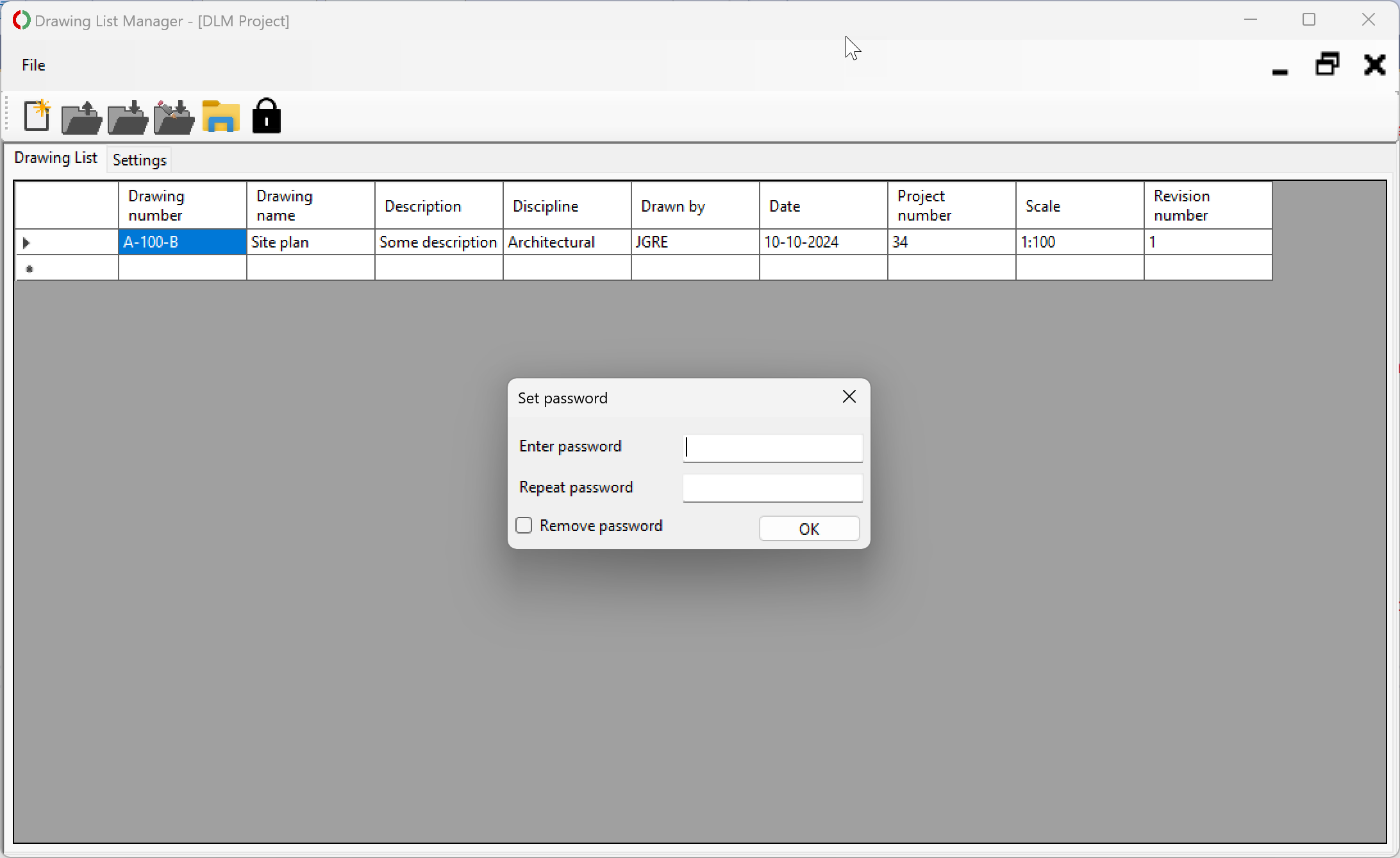Click the Save As folder icon with pencil
The height and width of the screenshot is (858, 1400).
point(174,117)
